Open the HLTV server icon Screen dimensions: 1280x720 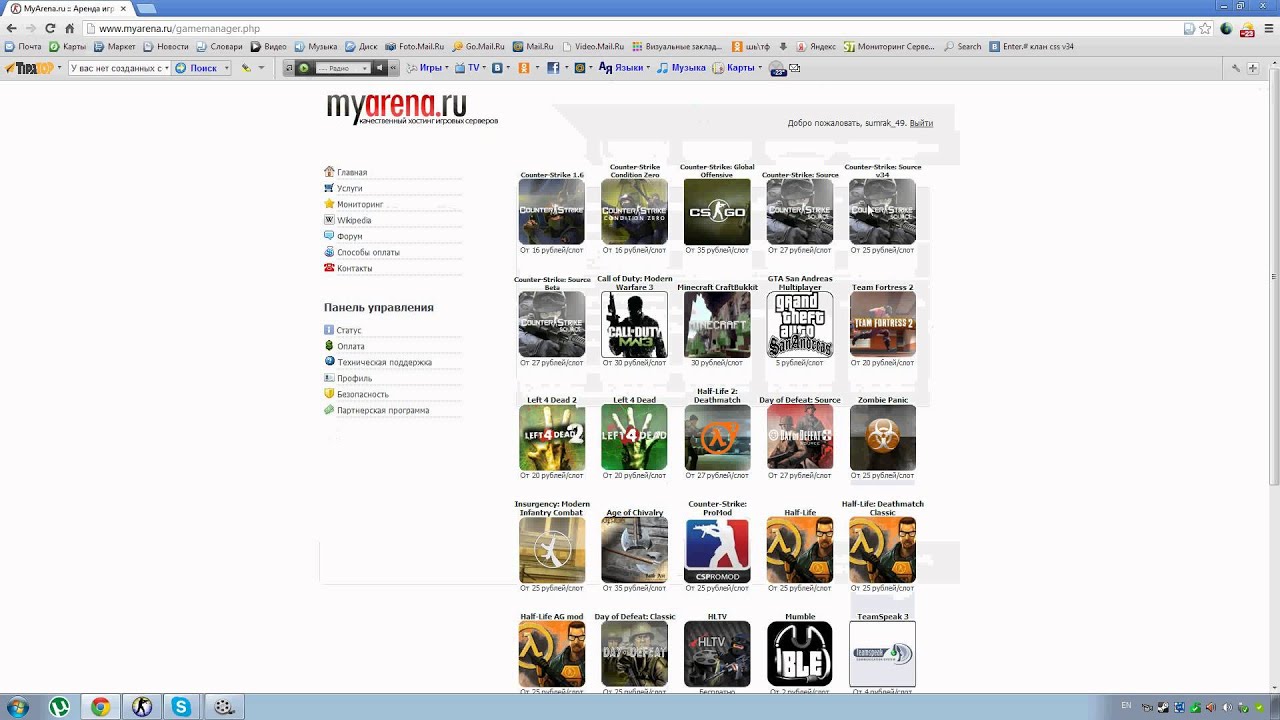[717, 654]
